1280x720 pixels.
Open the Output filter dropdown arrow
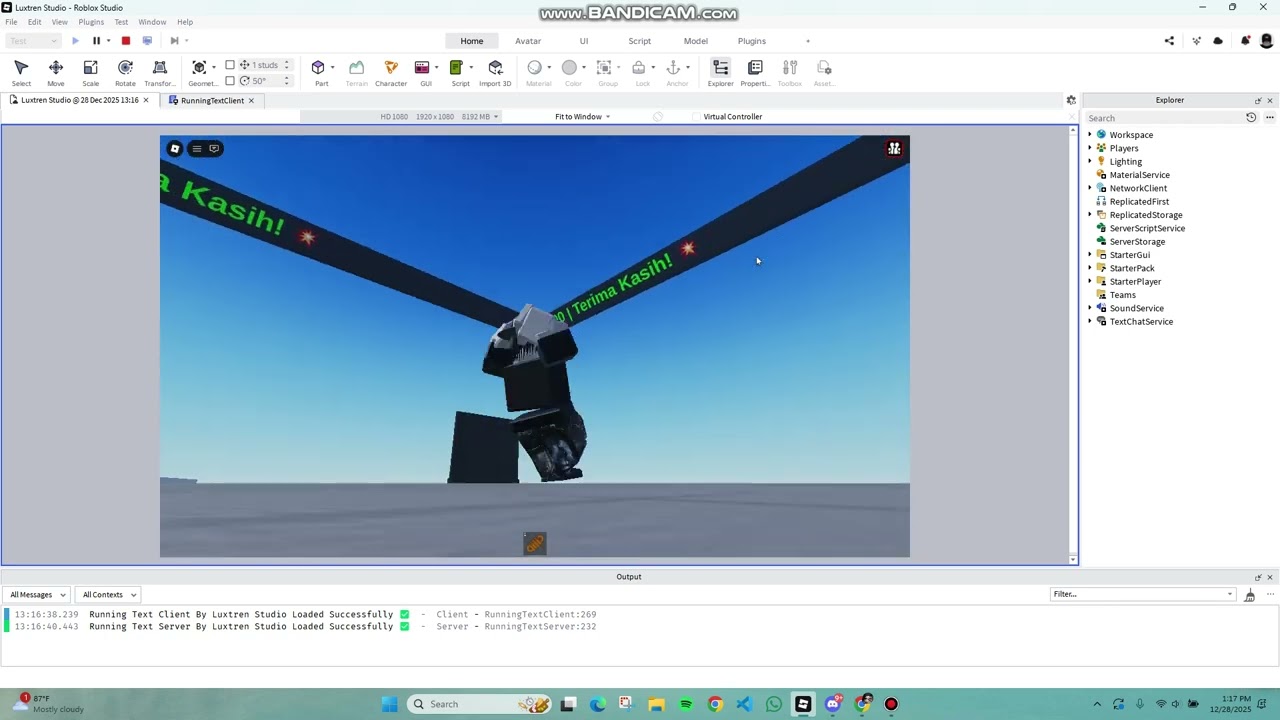tap(1230, 594)
